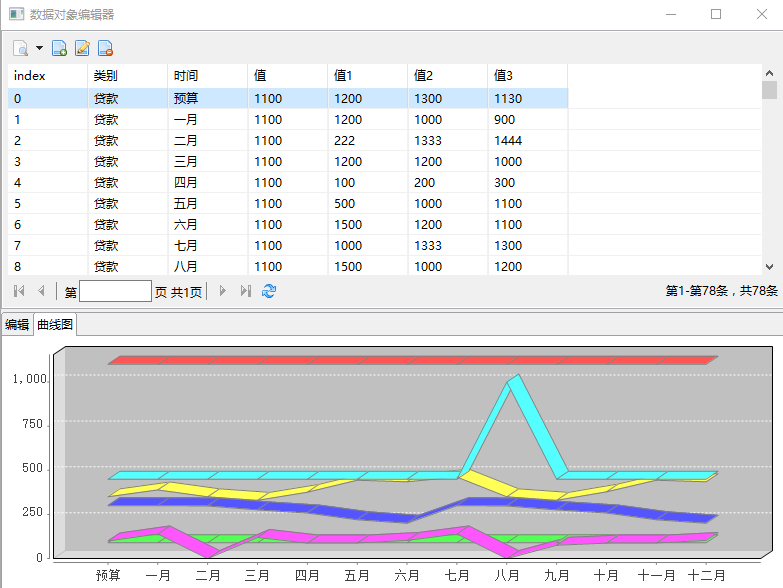Click value 900 in the 值3 column

504,120
